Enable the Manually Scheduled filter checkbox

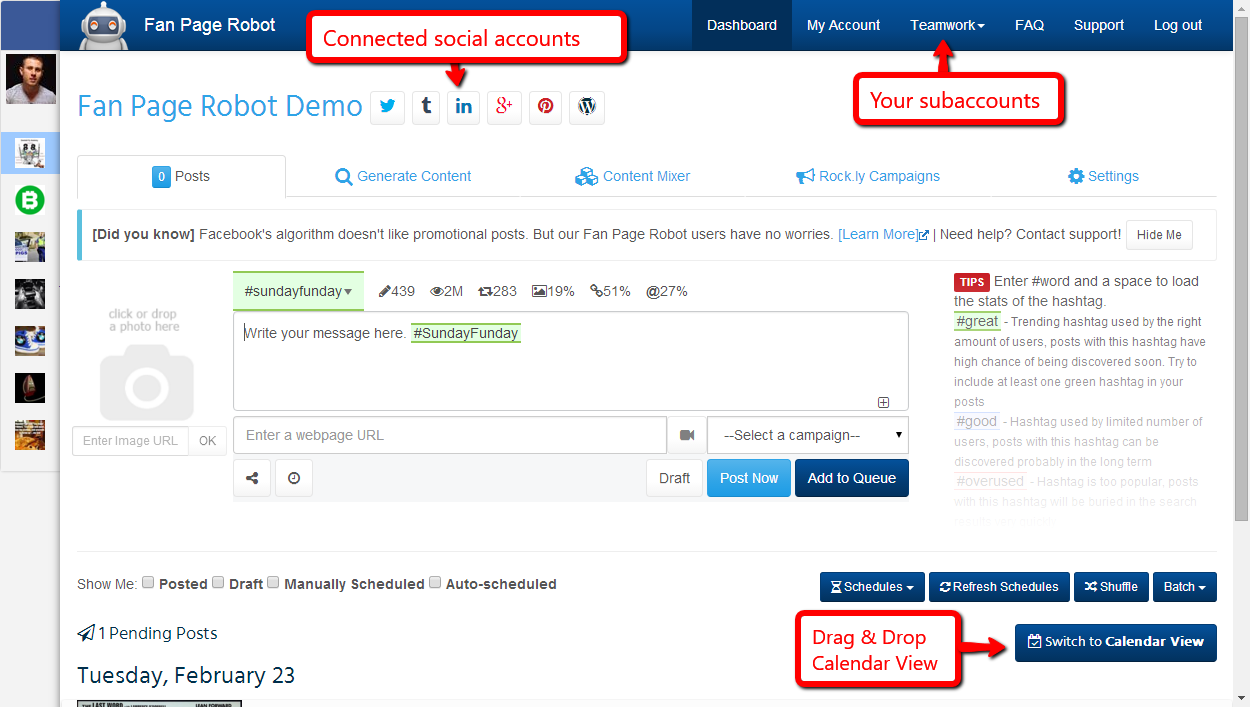click(273, 582)
